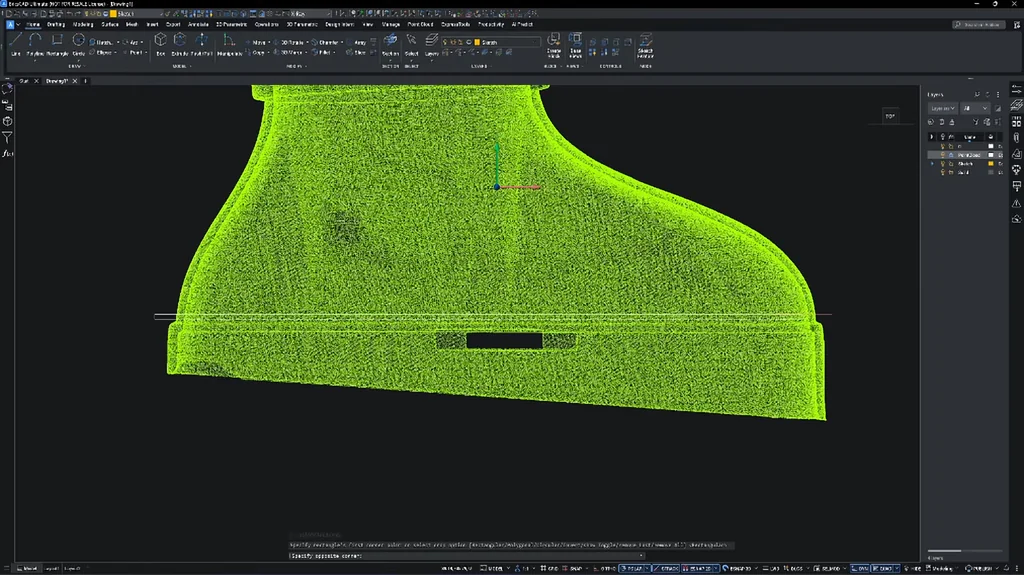The height and width of the screenshot is (575, 1024).
Task: Open the All filter dropdown in Layers panel
Action: [975, 108]
